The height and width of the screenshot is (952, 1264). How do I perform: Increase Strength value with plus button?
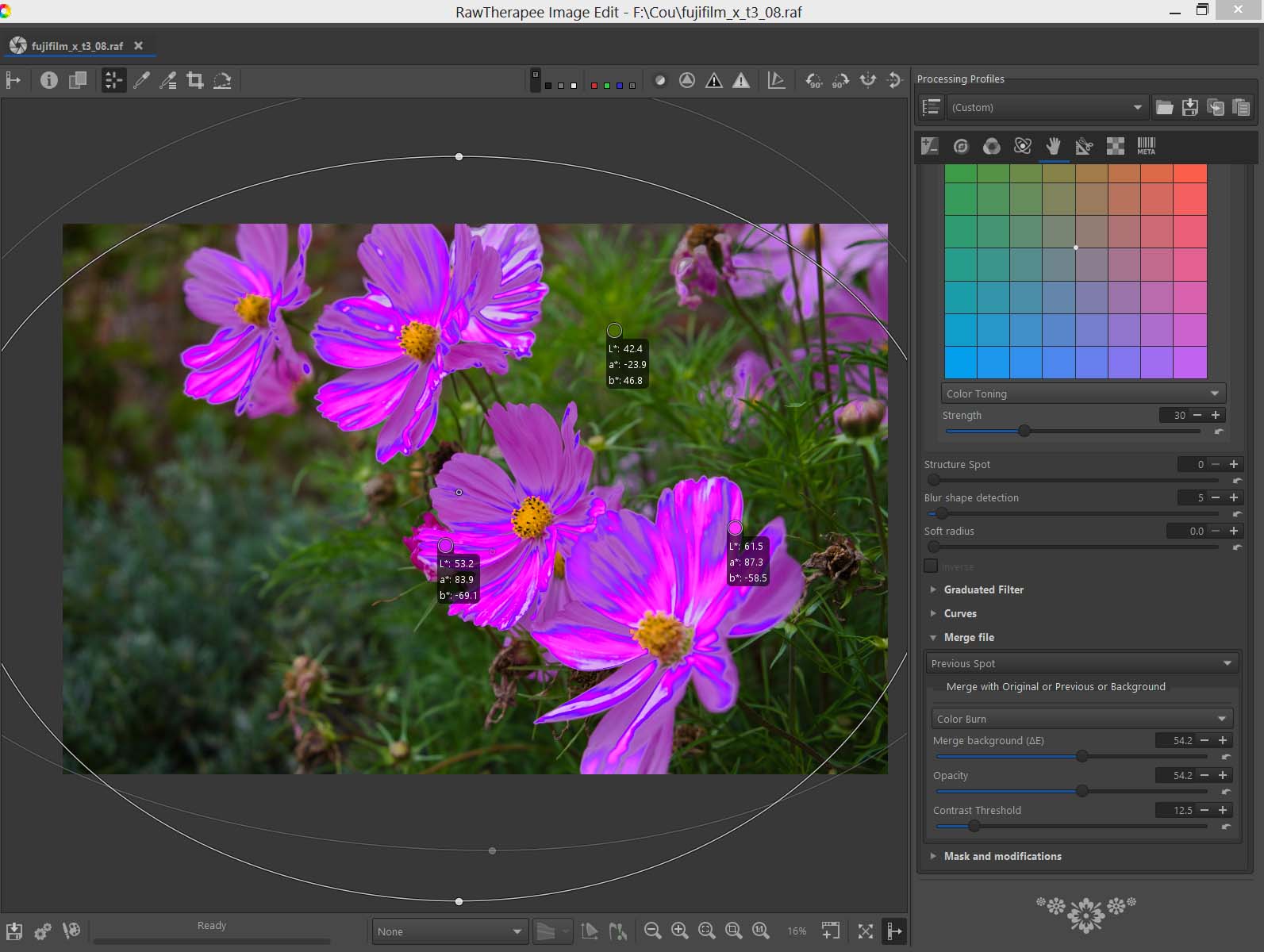(x=1216, y=415)
